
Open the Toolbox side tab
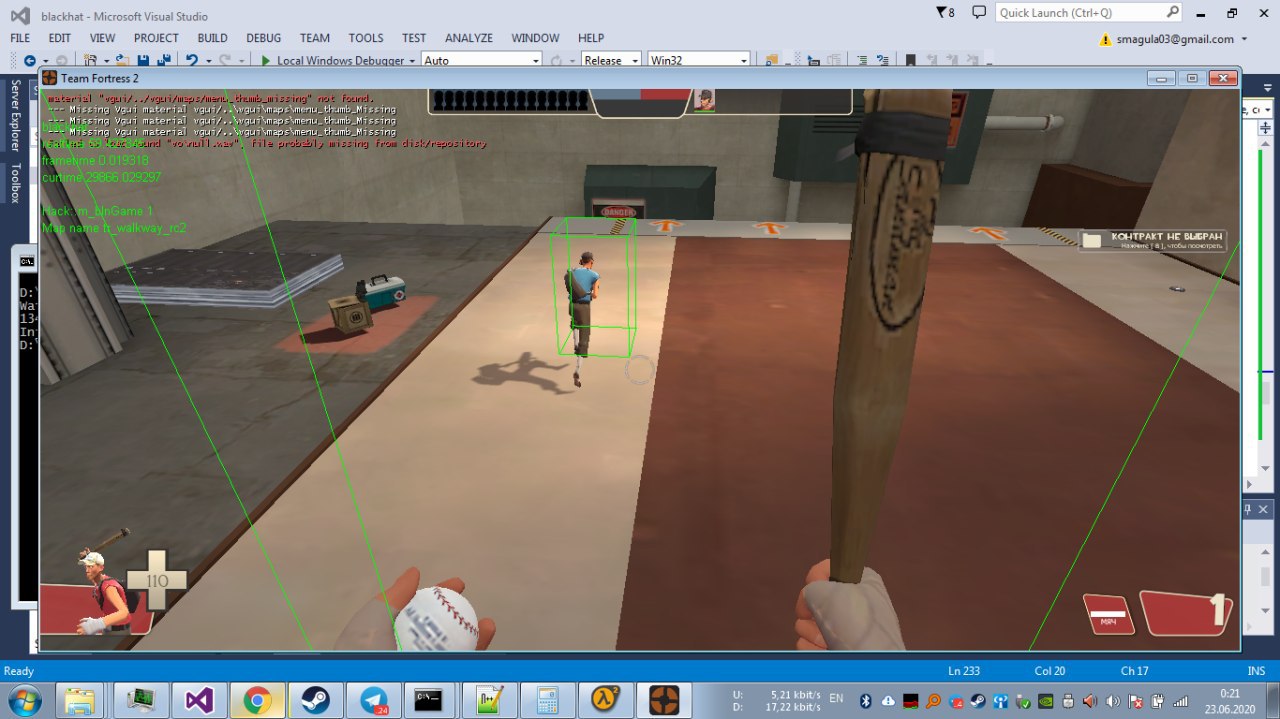(x=15, y=184)
